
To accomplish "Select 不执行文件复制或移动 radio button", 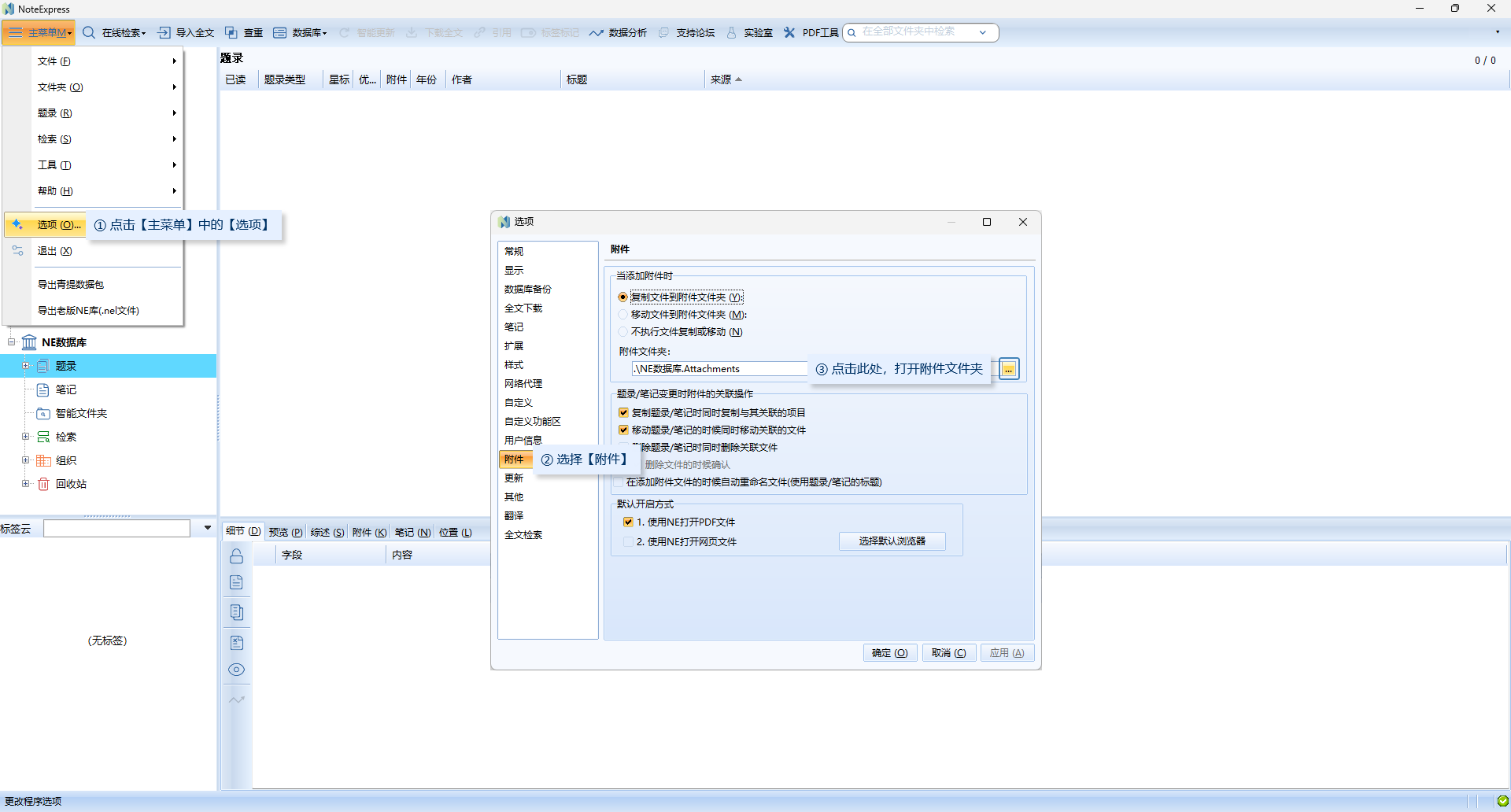I will click(x=623, y=332).
